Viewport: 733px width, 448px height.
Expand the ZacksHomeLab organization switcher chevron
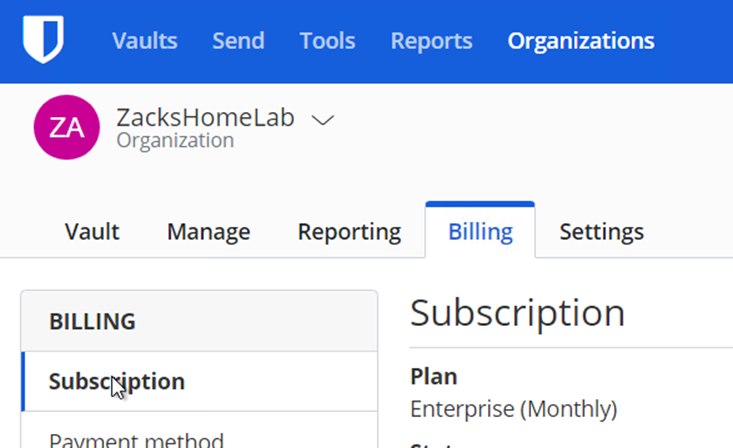coord(323,120)
